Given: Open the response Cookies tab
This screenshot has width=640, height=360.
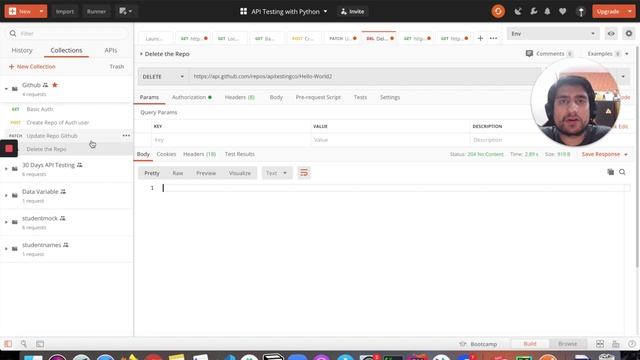Looking at the screenshot, I should tap(166, 154).
